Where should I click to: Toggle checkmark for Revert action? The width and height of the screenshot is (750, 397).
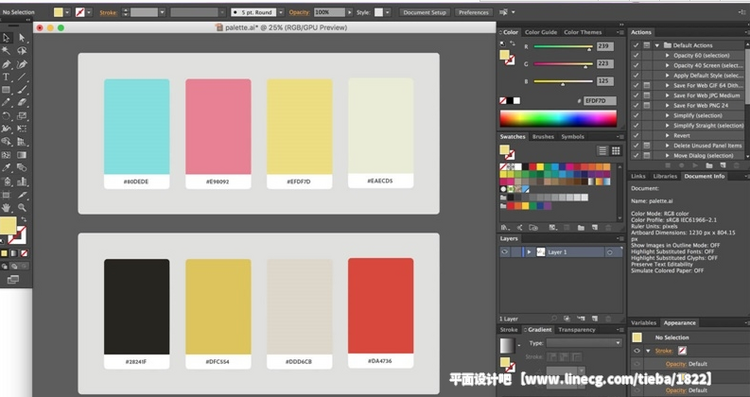[x=636, y=135]
